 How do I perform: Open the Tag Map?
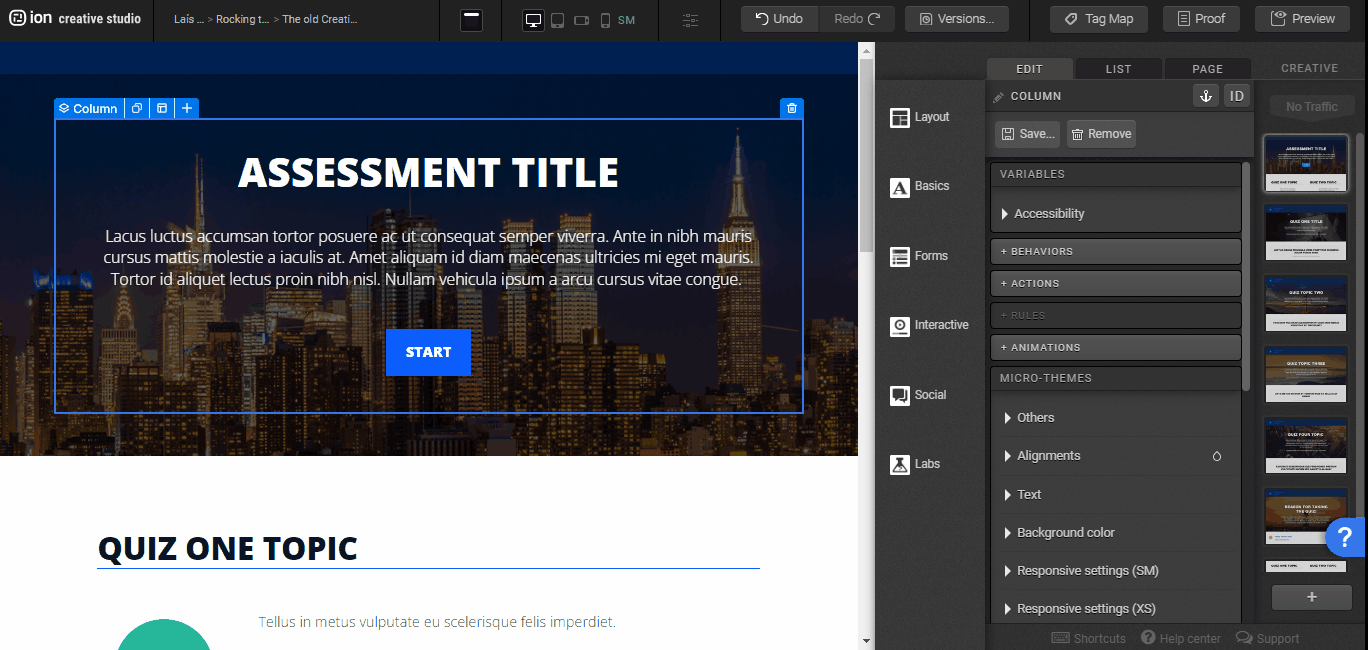click(x=1097, y=19)
